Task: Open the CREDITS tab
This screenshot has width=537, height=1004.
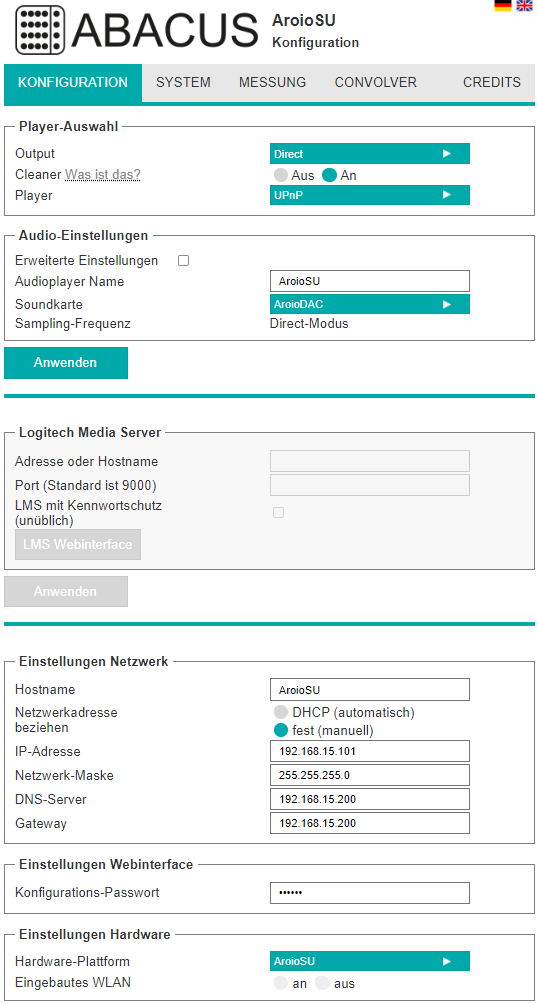Action: click(492, 83)
